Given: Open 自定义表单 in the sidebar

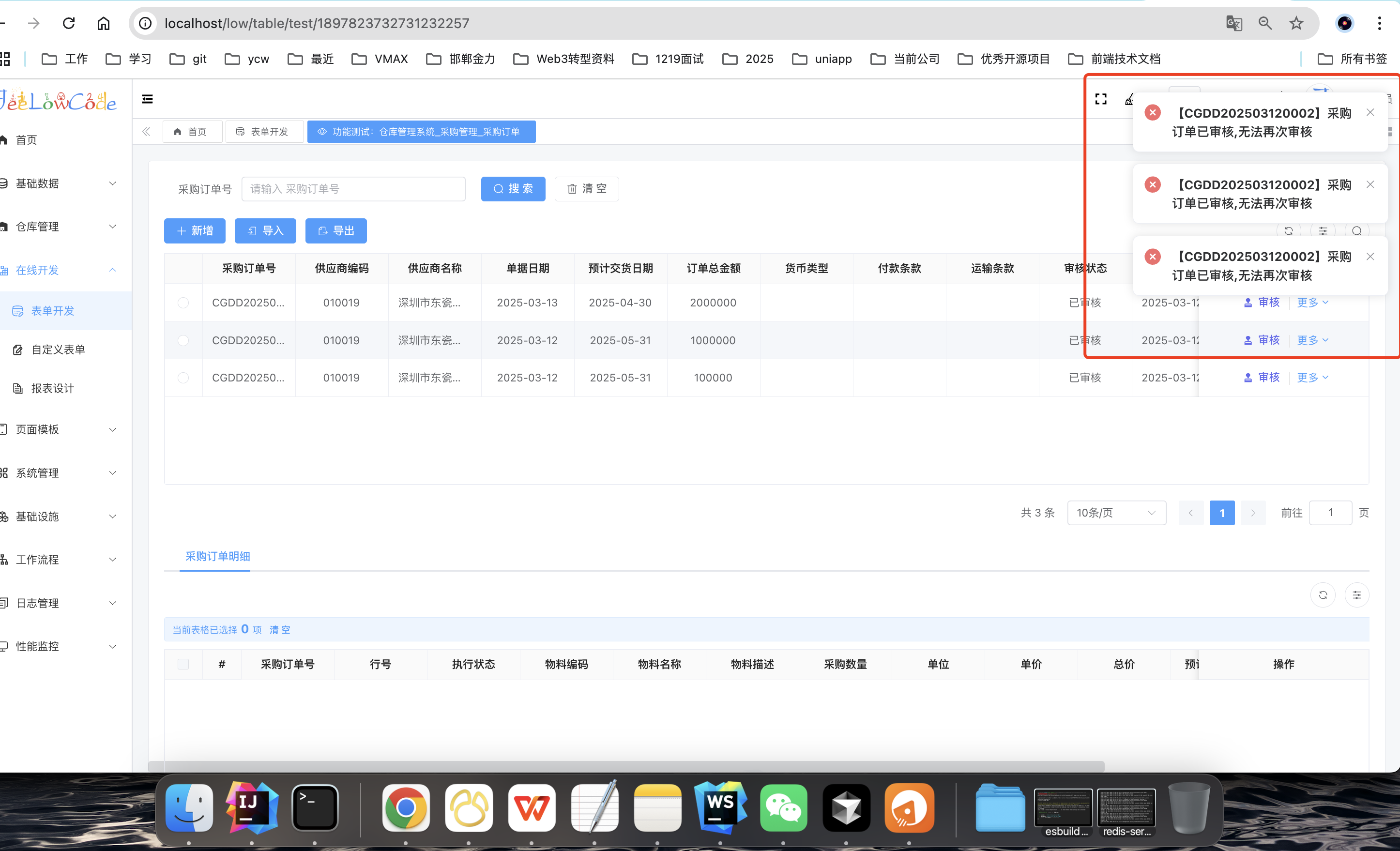Looking at the screenshot, I should pyautogui.click(x=58, y=350).
